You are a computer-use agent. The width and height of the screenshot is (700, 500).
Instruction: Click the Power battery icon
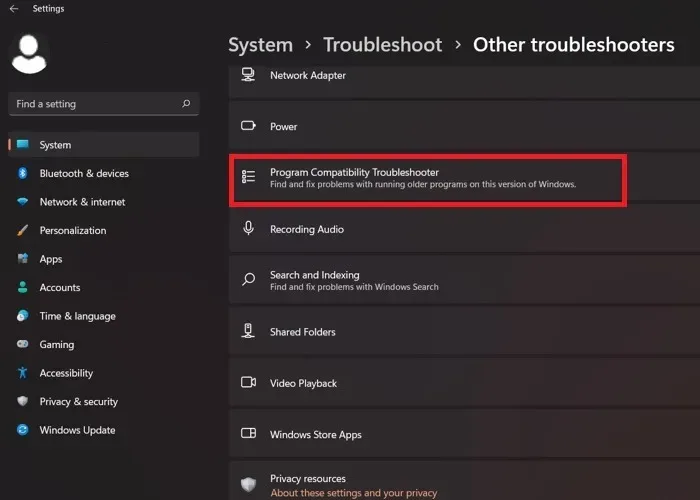click(x=248, y=126)
